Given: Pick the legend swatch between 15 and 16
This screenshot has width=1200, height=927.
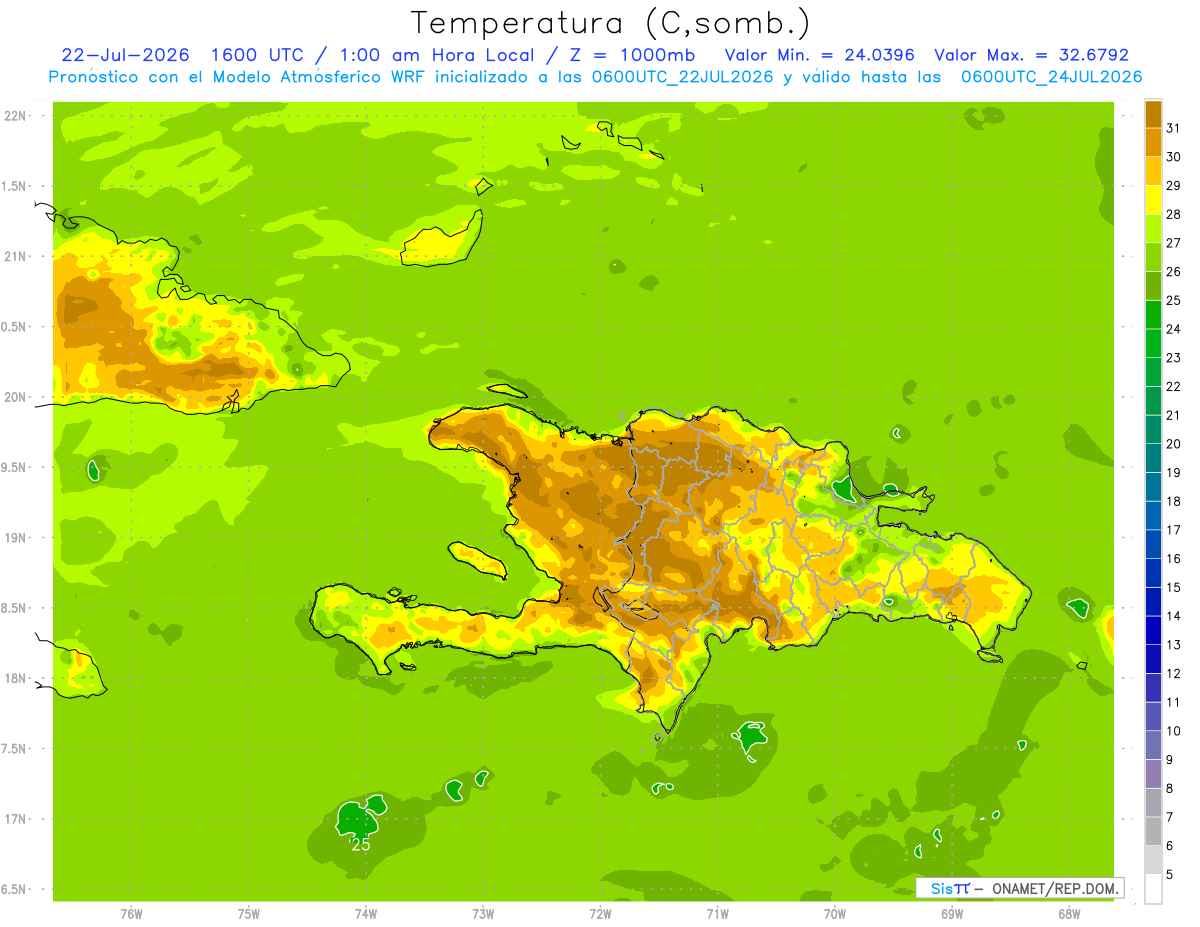Looking at the screenshot, I should point(1153,573).
